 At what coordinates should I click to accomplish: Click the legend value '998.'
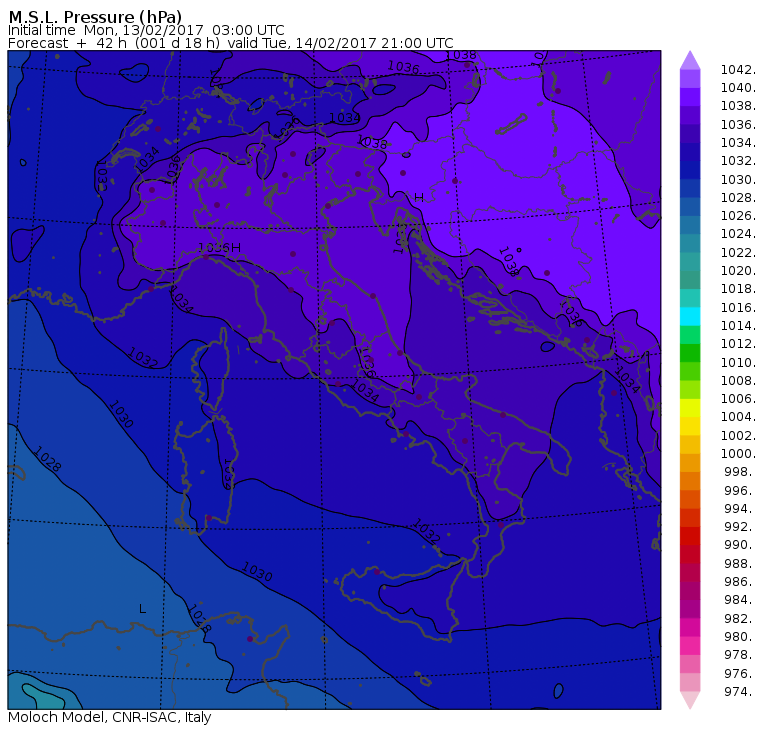740,472
